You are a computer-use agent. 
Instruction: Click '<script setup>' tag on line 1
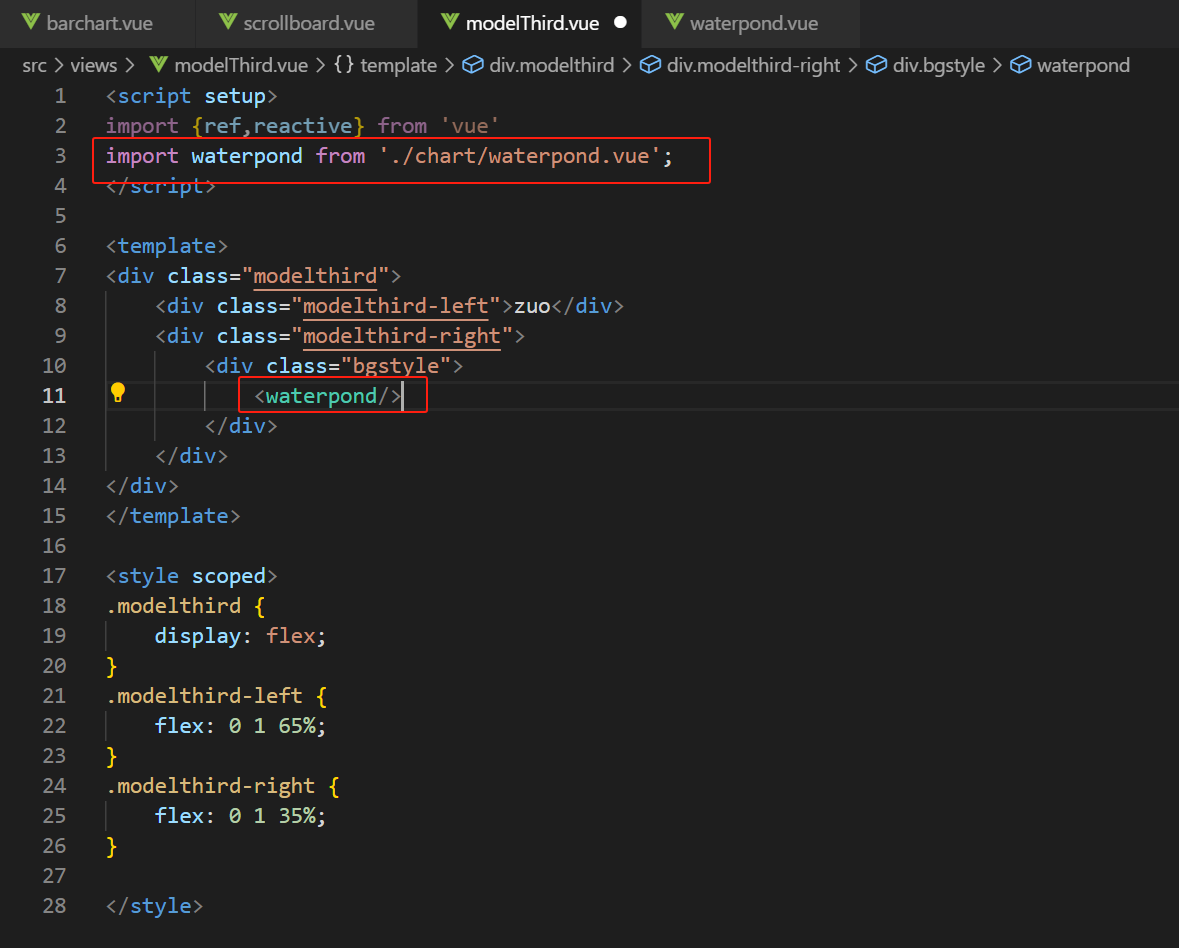[x=192, y=96]
